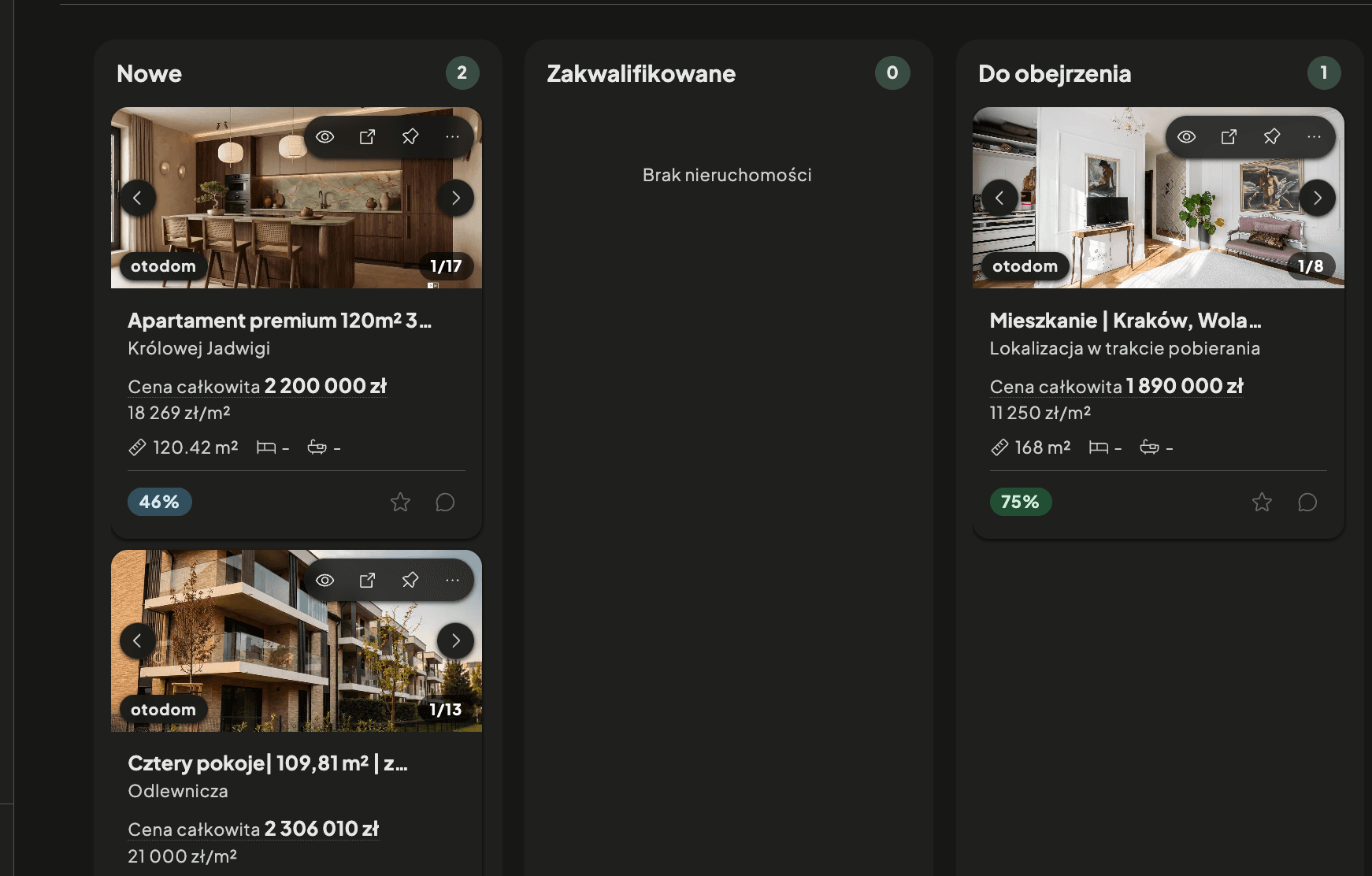Click otodom badge on Mieszkanie Kraków
The height and width of the screenshot is (876, 1372).
tap(1025, 266)
